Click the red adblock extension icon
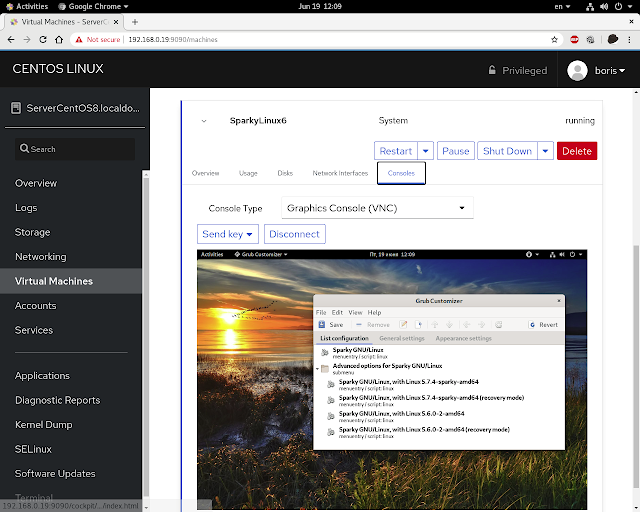The height and width of the screenshot is (512, 640). [x=574, y=40]
